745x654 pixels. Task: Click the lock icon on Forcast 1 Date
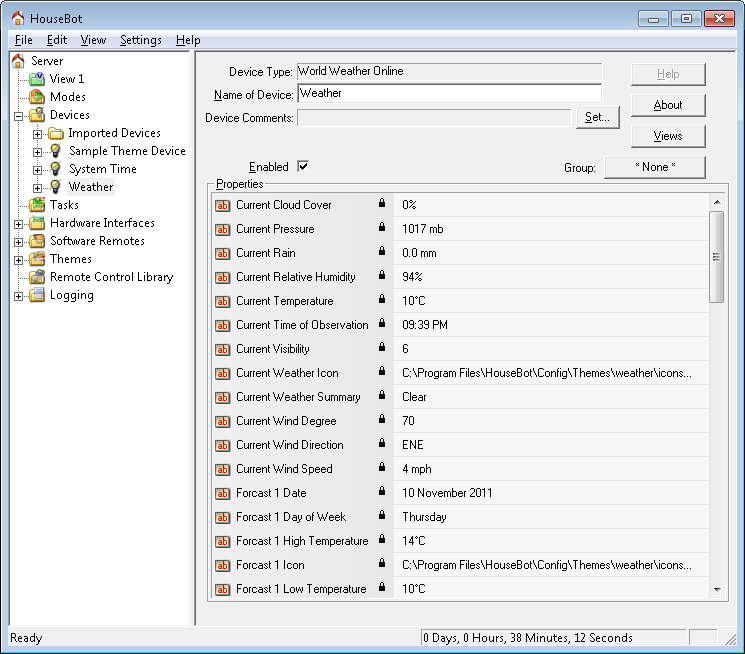[382, 491]
